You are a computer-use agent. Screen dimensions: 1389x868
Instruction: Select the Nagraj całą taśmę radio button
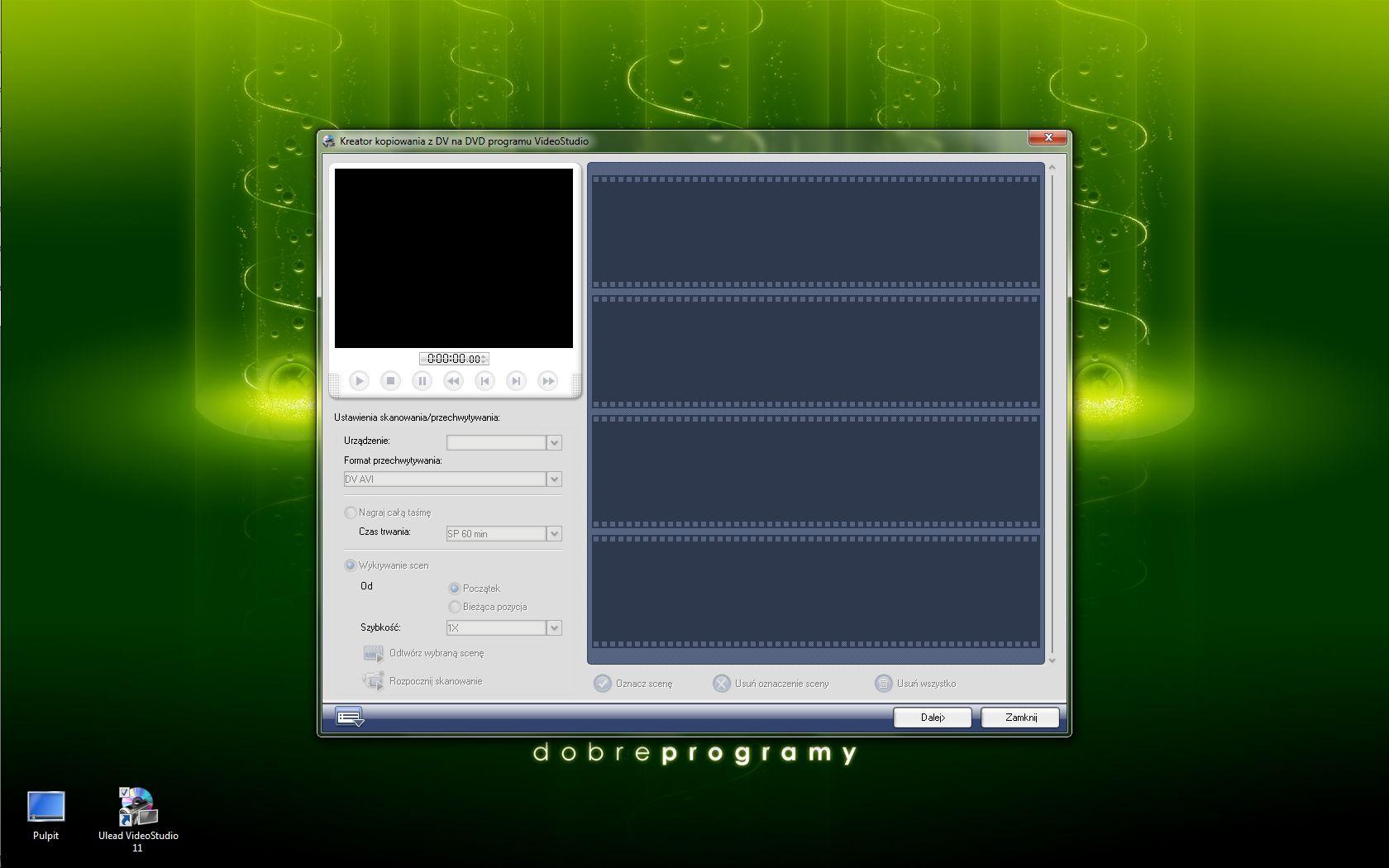point(351,513)
